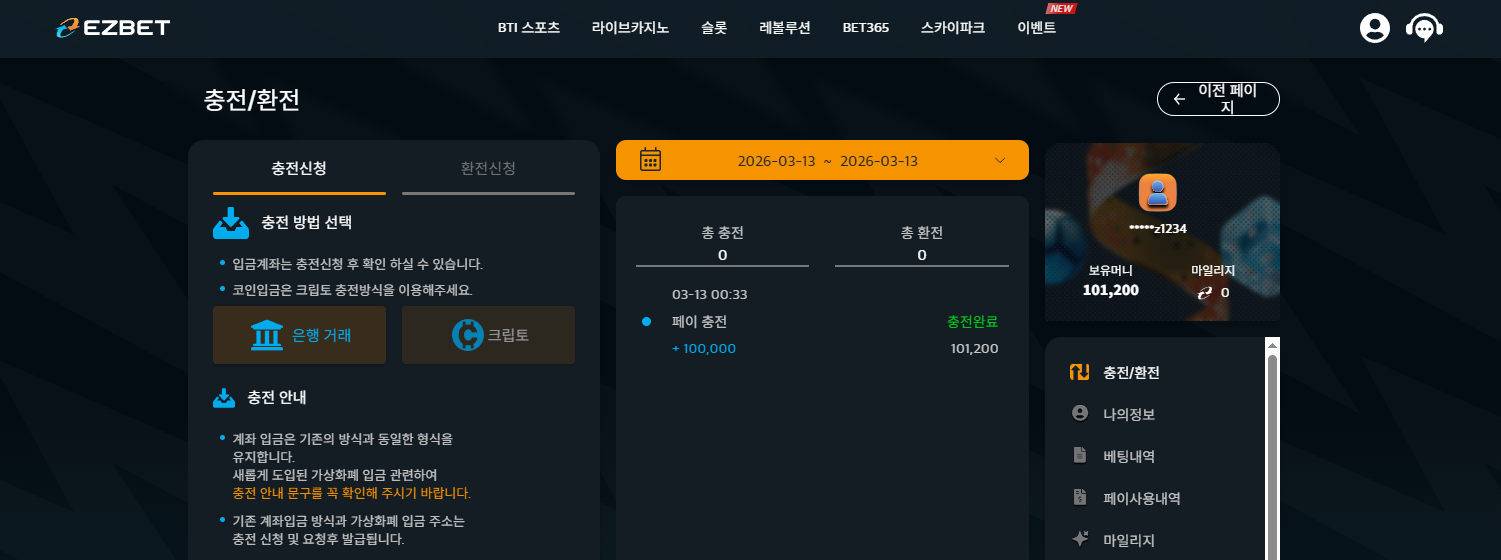Select the 충전신청 tab

coord(299,168)
